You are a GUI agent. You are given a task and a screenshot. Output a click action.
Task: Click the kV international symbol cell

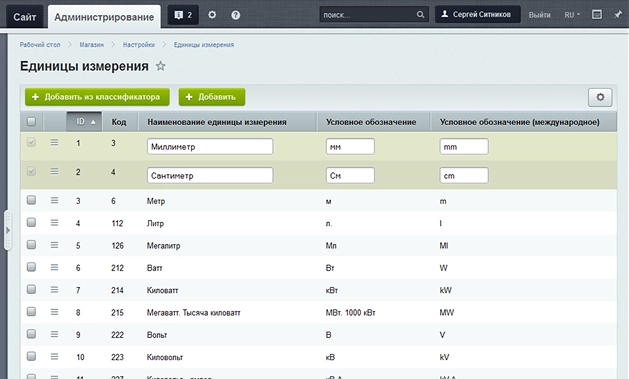click(x=444, y=357)
